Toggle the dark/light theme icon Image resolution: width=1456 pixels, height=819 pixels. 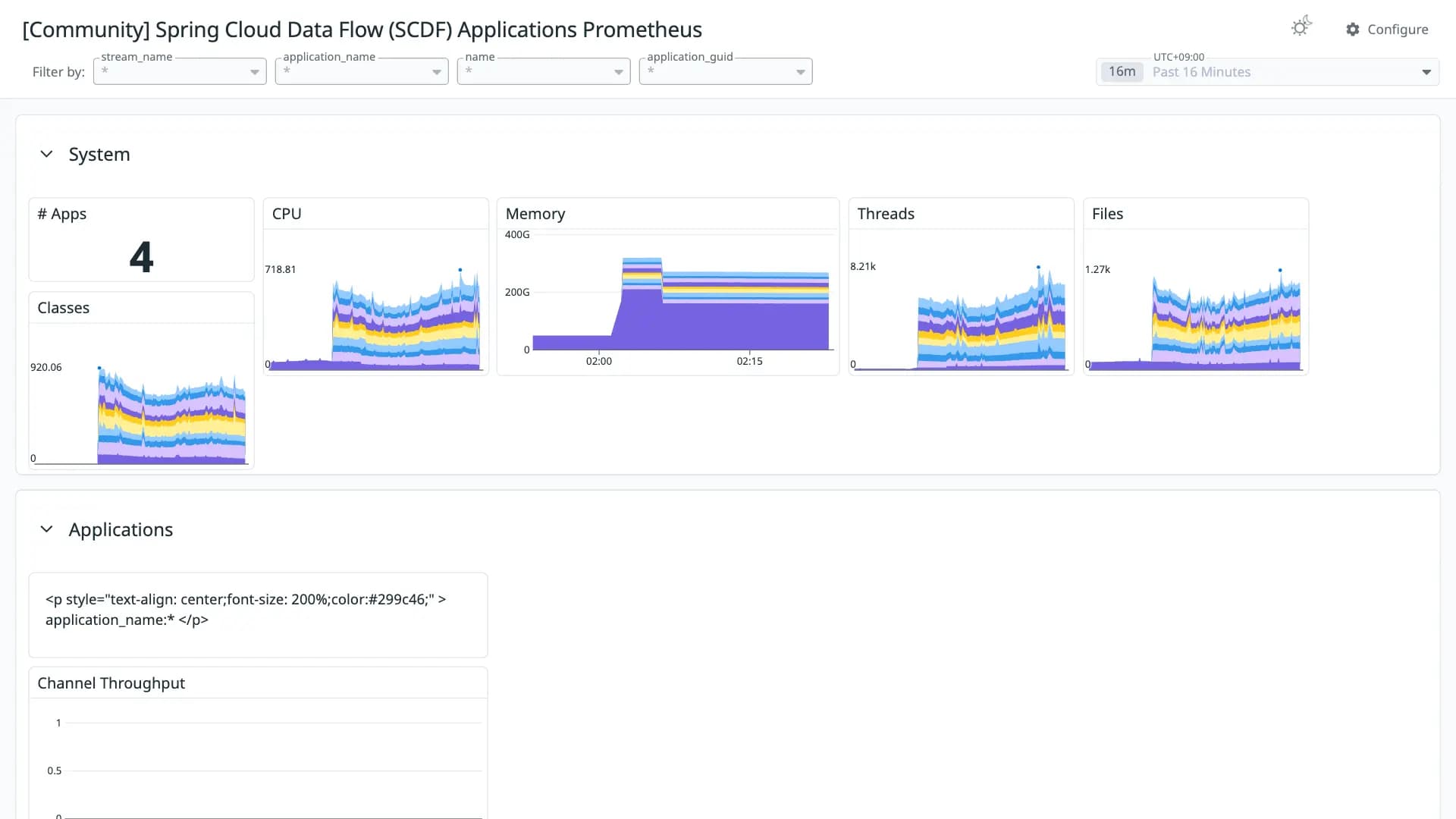tap(1301, 27)
